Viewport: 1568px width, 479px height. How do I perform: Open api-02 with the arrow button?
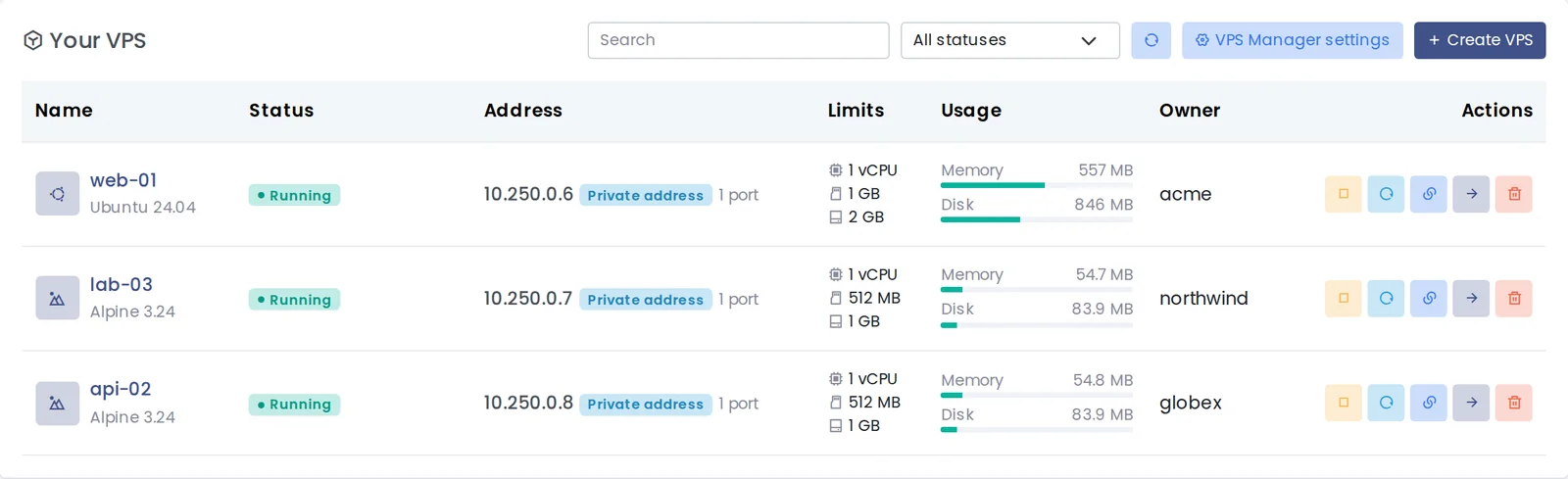click(x=1471, y=403)
